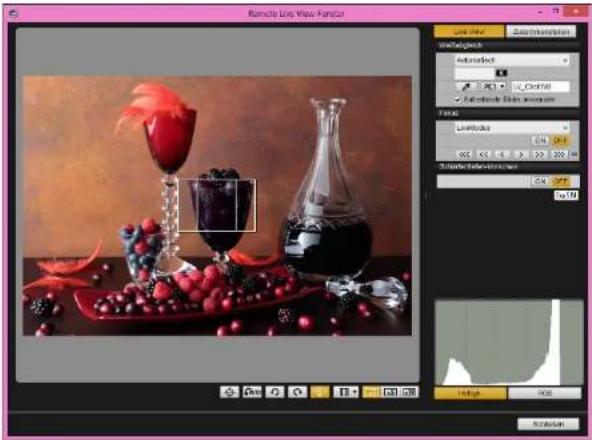Click the Schließen button
The width and height of the screenshot is (592, 440).
coord(548,424)
